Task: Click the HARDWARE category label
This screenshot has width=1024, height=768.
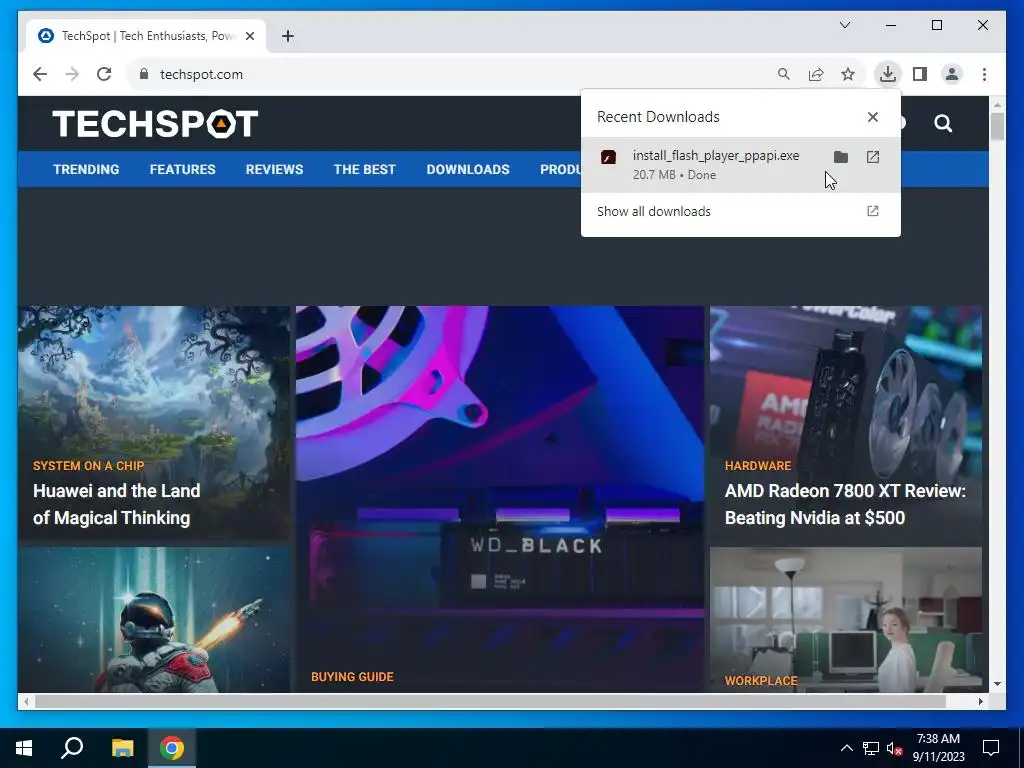Action: coord(758,466)
